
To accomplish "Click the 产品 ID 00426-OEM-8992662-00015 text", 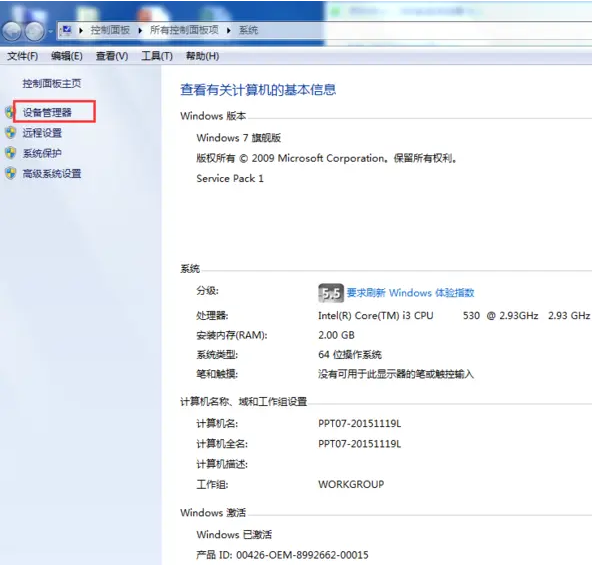I will click(x=282, y=555).
